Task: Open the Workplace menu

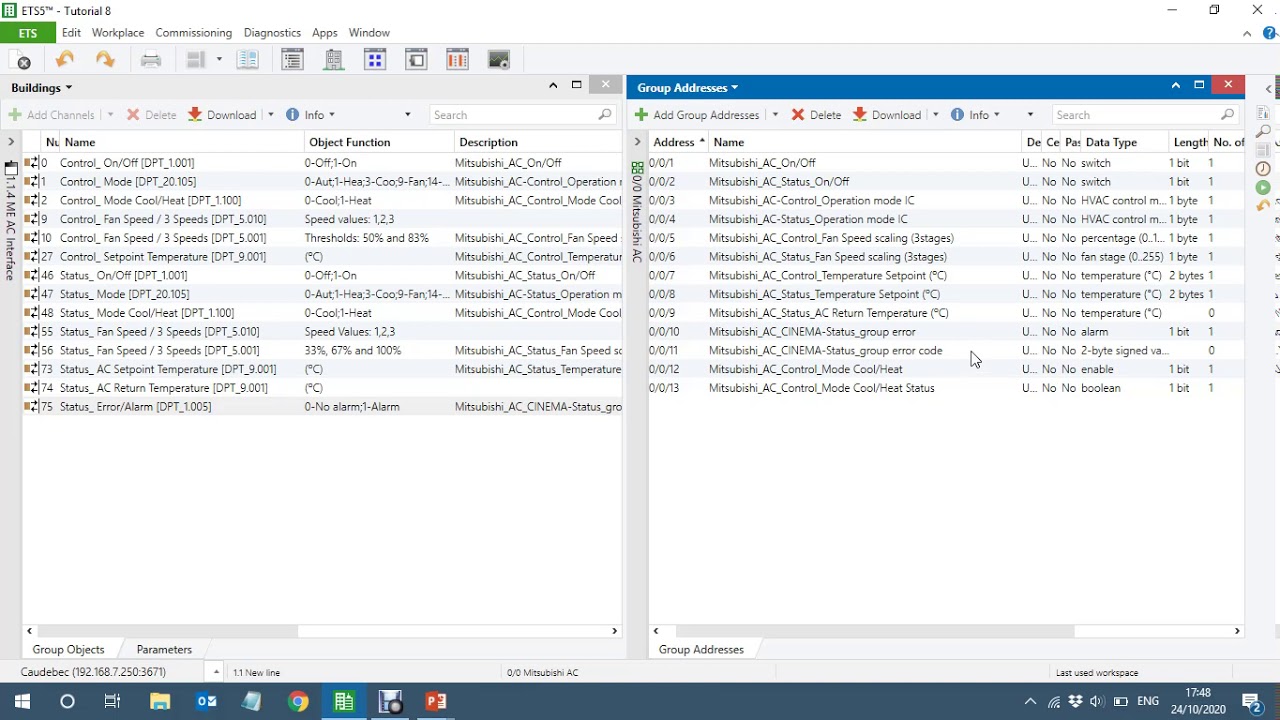Action: coord(118,33)
